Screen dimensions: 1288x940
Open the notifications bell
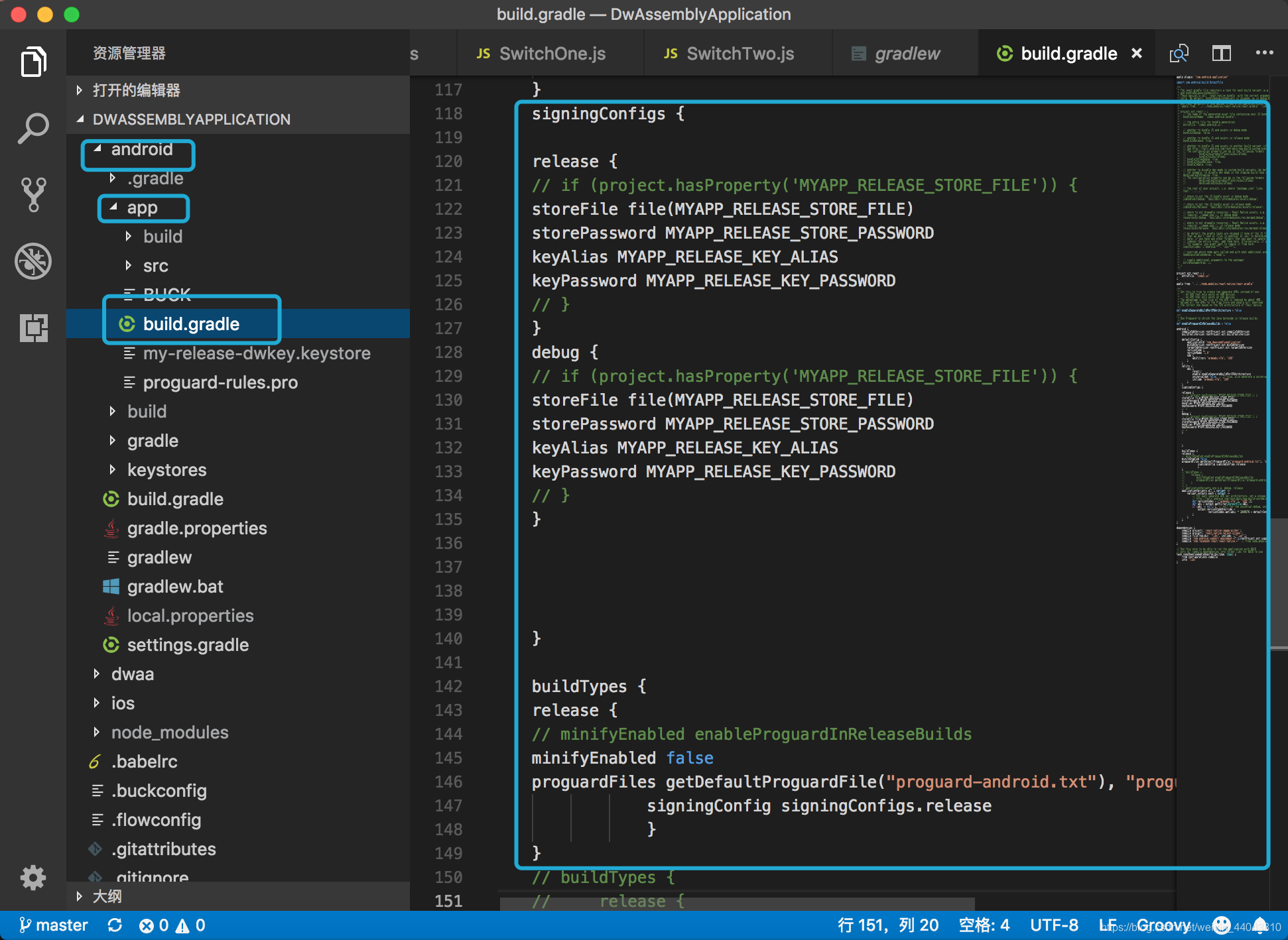tap(1259, 925)
